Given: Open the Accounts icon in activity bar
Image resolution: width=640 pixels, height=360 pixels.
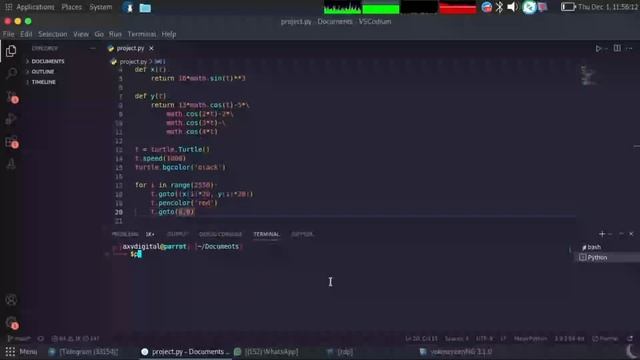Looking at the screenshot, I should pyautogui.click(x=11, y=300).
